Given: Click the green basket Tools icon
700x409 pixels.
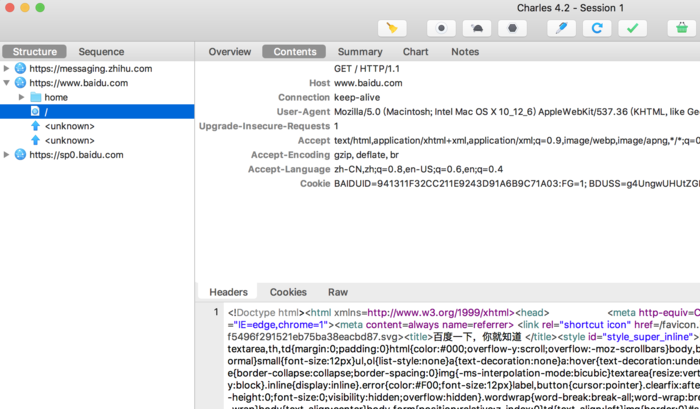Looking at the screenshot, I should tap(682, 28).
